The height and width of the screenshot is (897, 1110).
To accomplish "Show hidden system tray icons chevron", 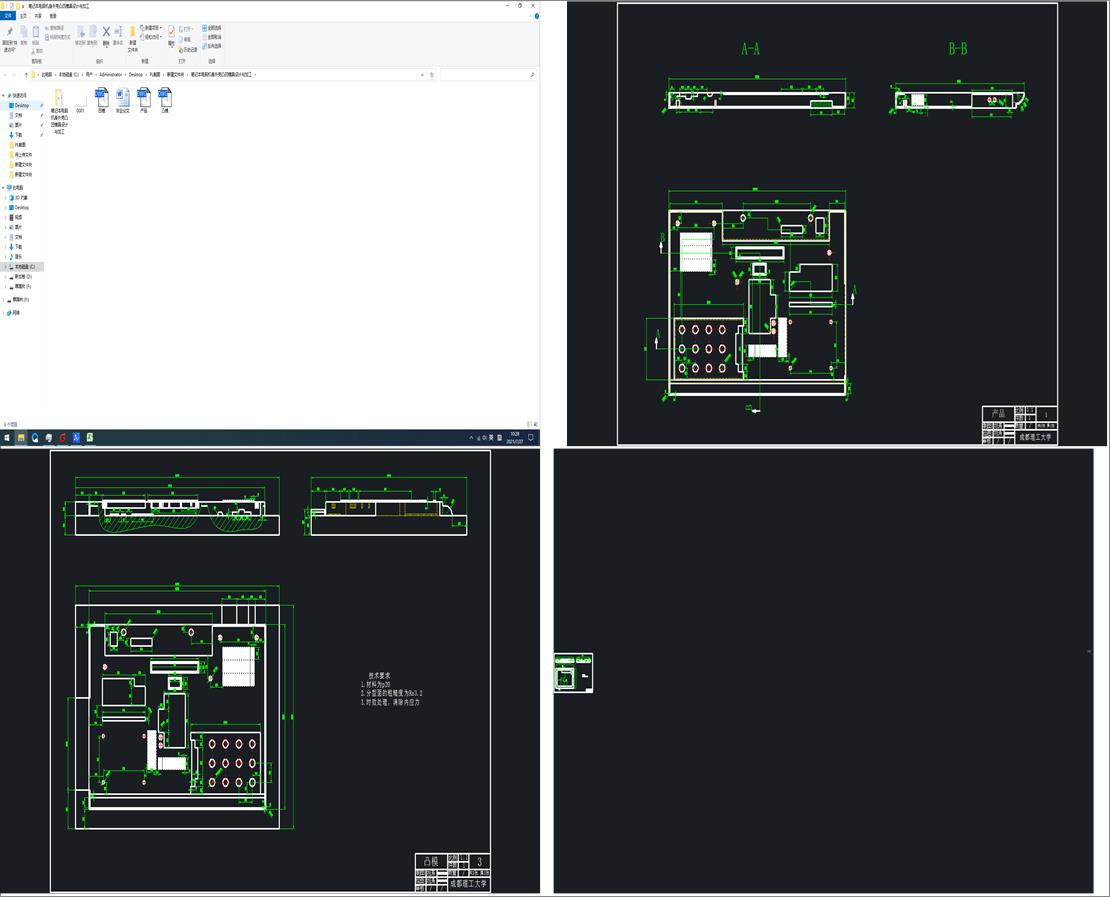I will coord(471,438).
